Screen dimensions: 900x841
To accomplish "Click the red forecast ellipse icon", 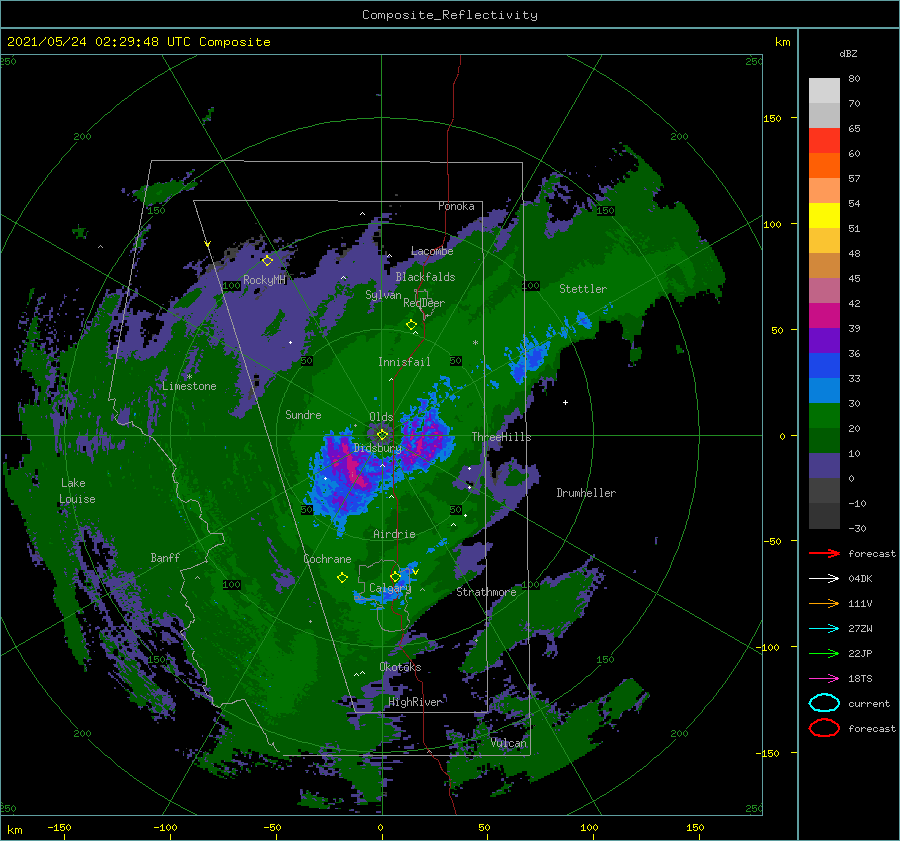I will pyautogui.click(x=824, y=727).
